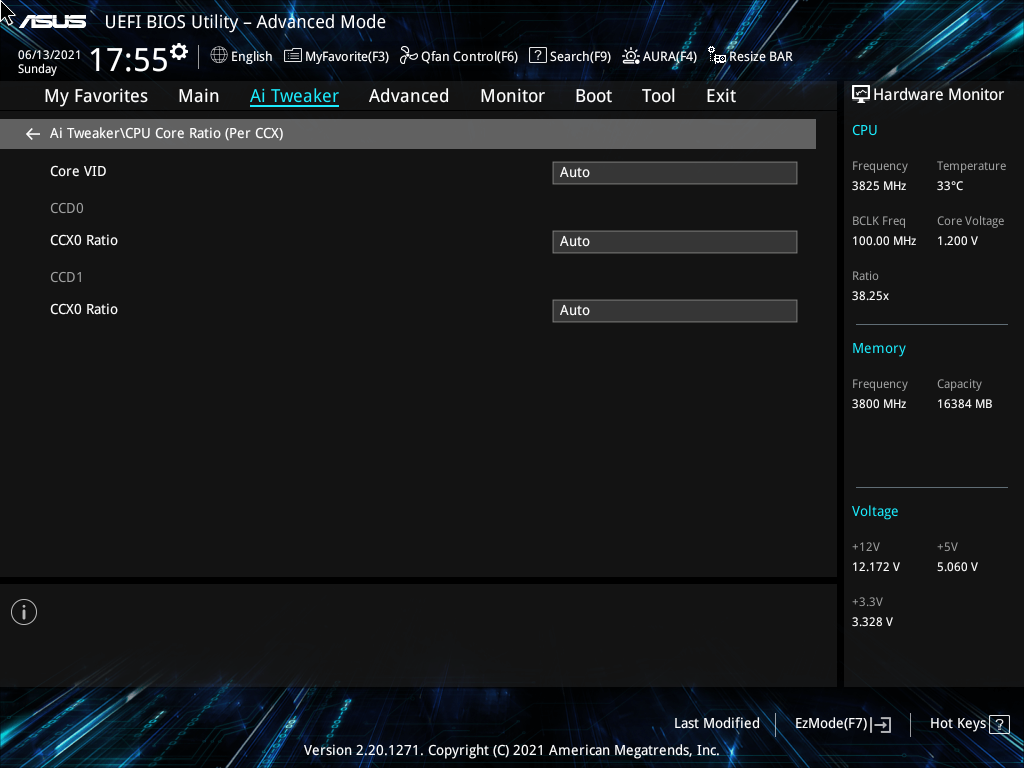Click +3.3V reading 3.328 V
The width and height of the screenshot is (1024, 768).
click(x=872, y=622)
